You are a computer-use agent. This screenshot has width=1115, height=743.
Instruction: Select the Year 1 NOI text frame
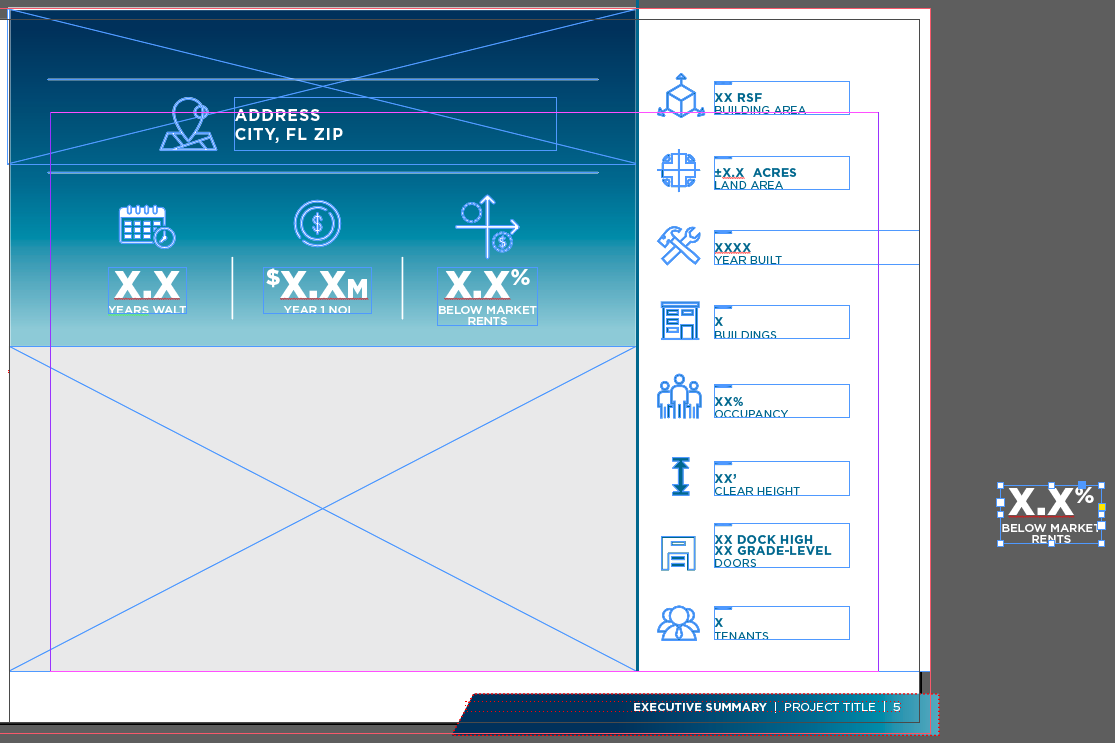[317, 291]
